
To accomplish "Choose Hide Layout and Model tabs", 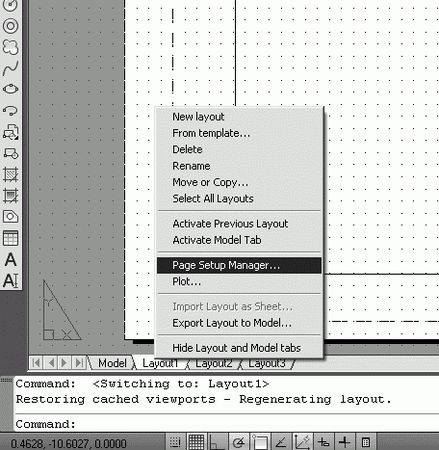I will (239, 348).
